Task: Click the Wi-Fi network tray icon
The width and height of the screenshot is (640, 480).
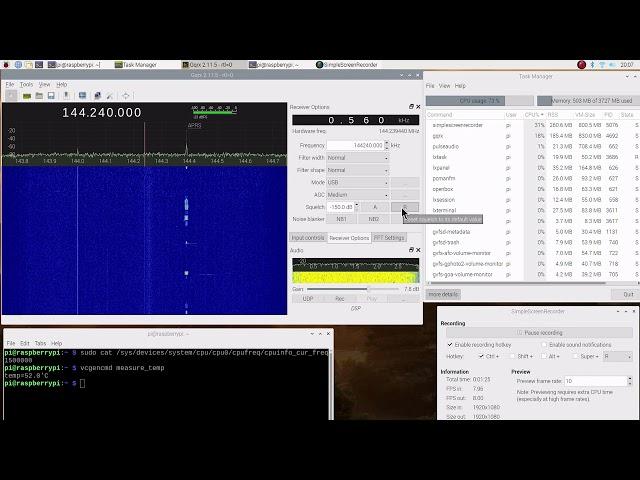Action: coord(602,64)
